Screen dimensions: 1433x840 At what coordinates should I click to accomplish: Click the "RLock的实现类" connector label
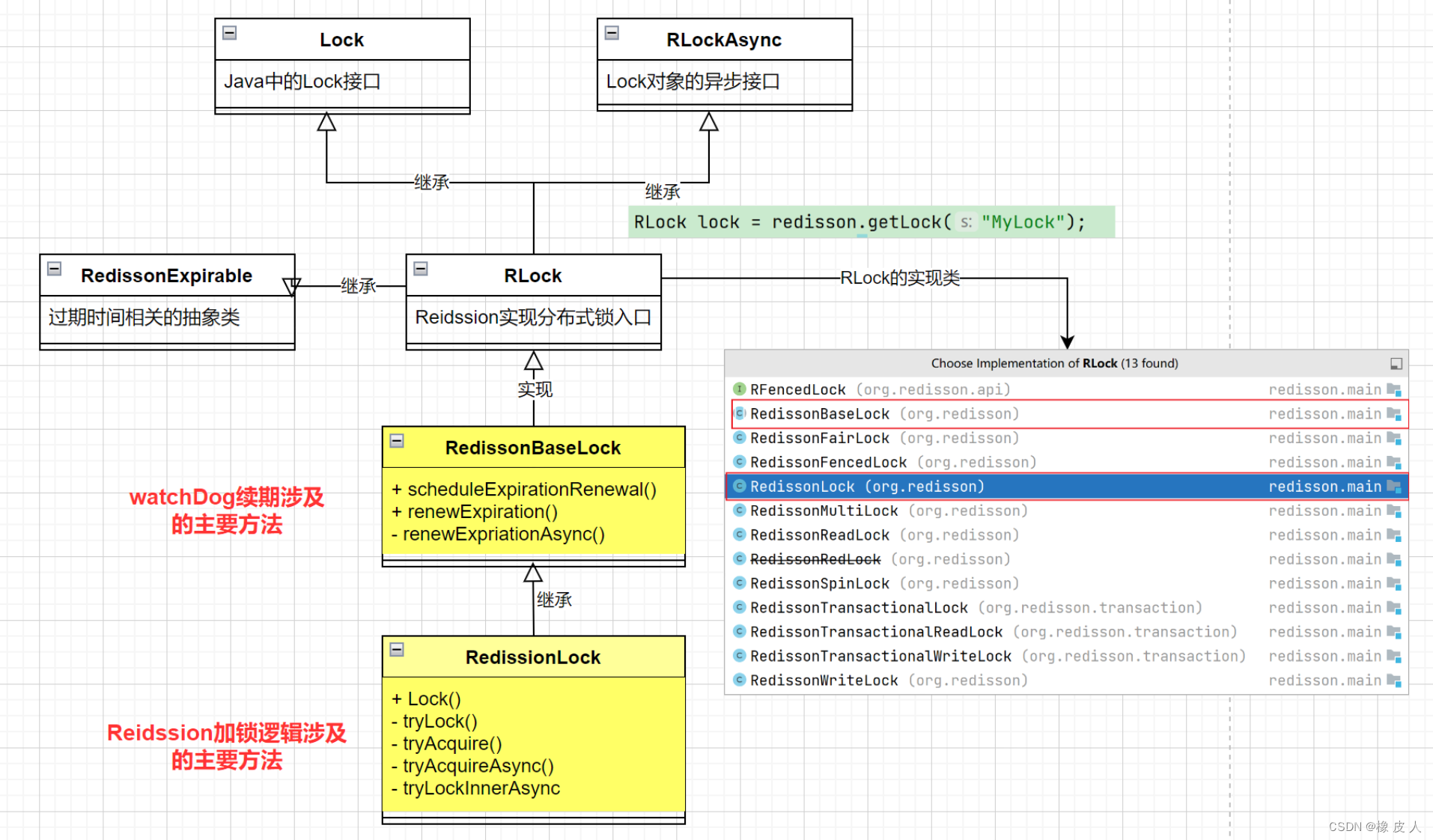pos(900,278)
